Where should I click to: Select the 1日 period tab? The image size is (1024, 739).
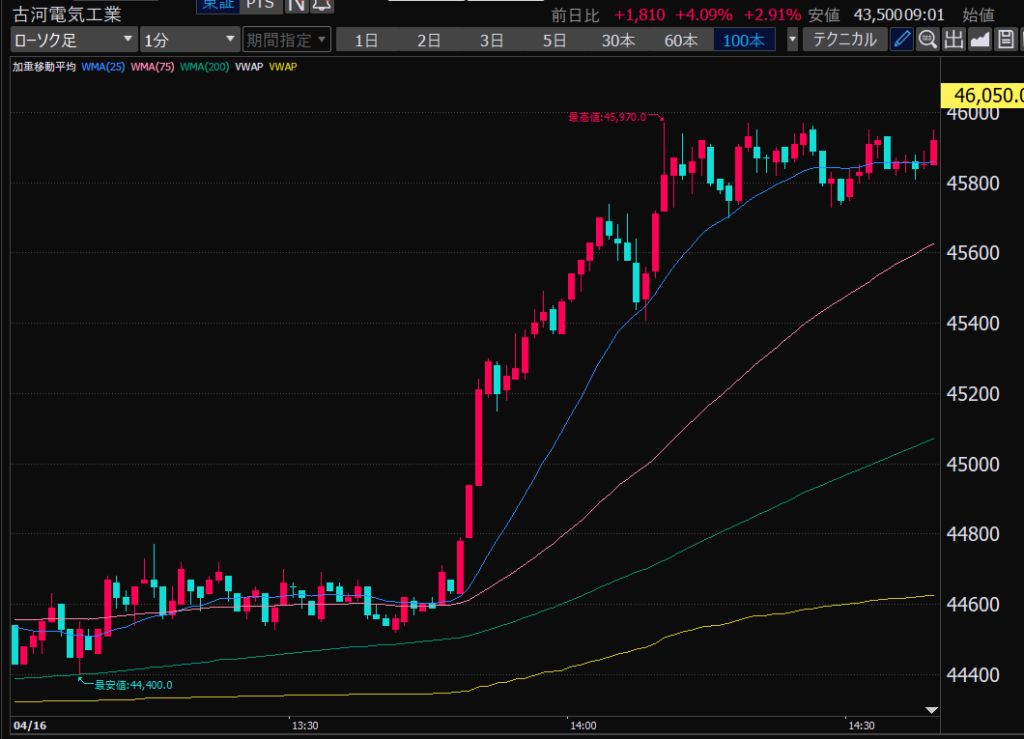[367, 40]
